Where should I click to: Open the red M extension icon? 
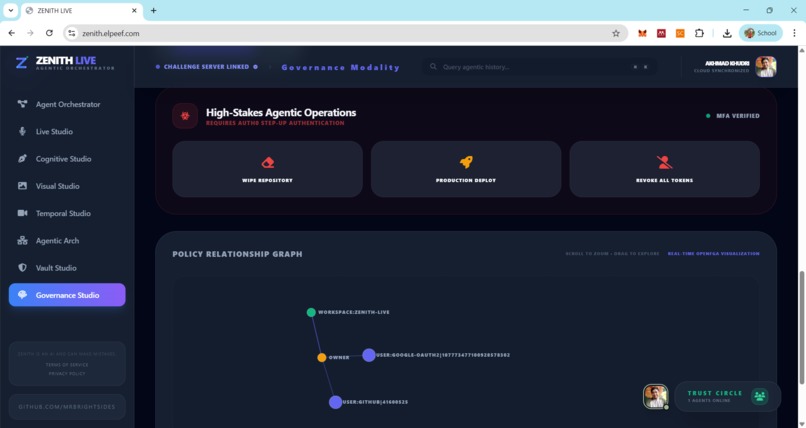coord(661,33)
